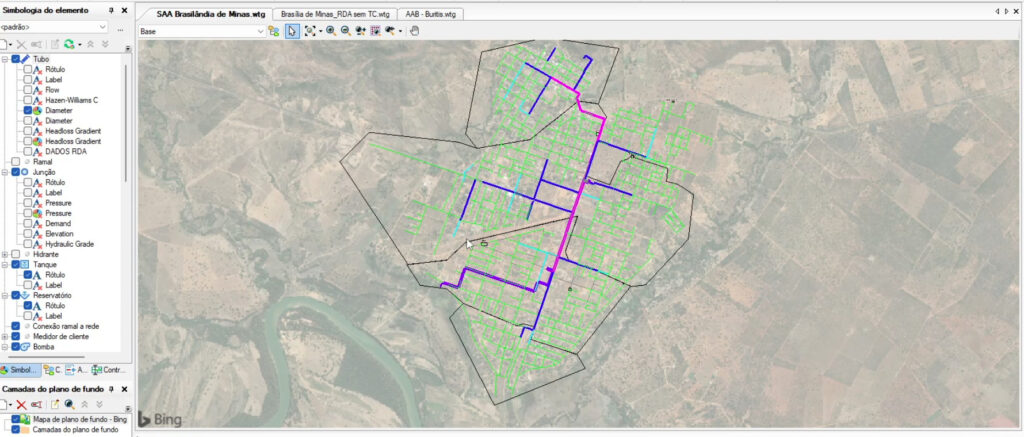Pin the Simbologia do elemento panel

tap(112, 10)
